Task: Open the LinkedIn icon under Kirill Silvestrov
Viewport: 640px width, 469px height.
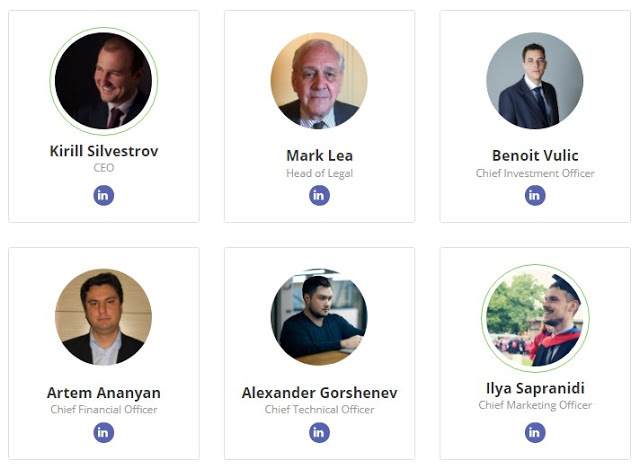Action: pos(104,195)
